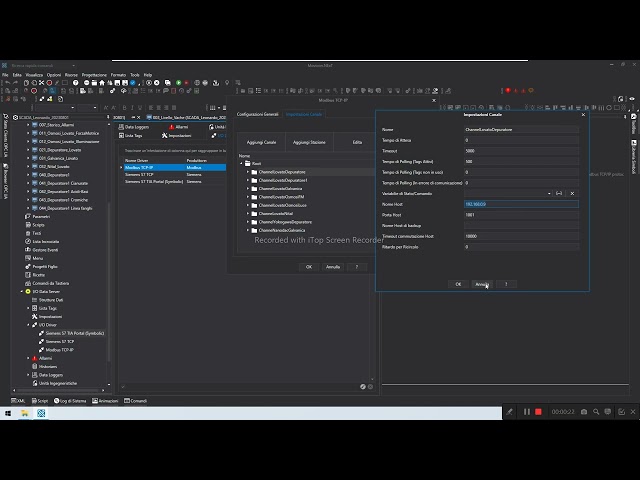
Task: Expand the 021_Depuratore_Lovato tree node
Action: 28,150
